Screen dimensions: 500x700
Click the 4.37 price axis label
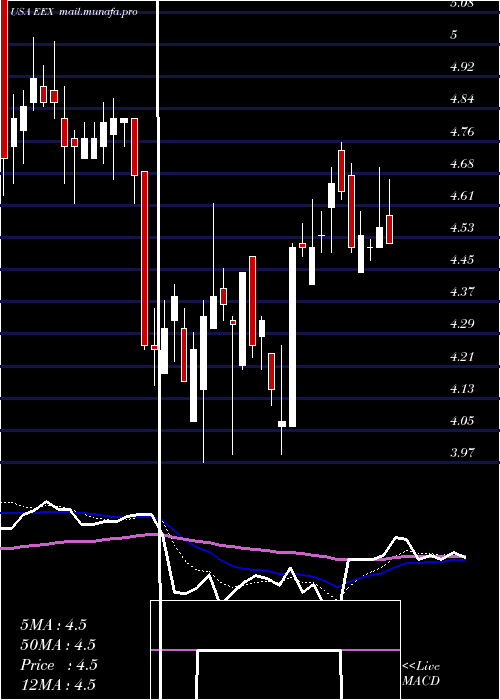tap(462, 292)
